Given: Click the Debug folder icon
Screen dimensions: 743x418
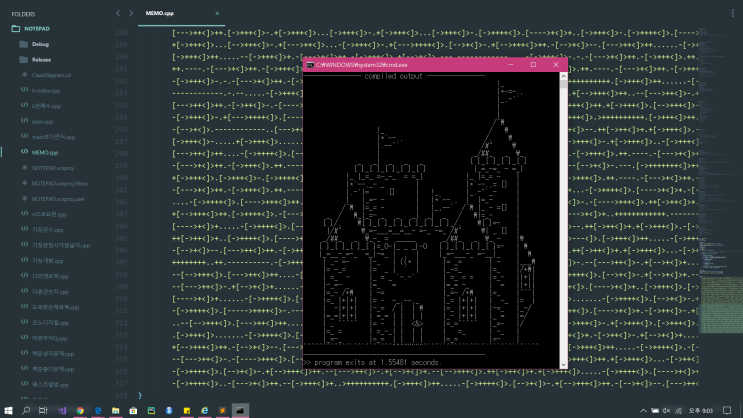Looking at the screenshot, I should click(24, 44).
